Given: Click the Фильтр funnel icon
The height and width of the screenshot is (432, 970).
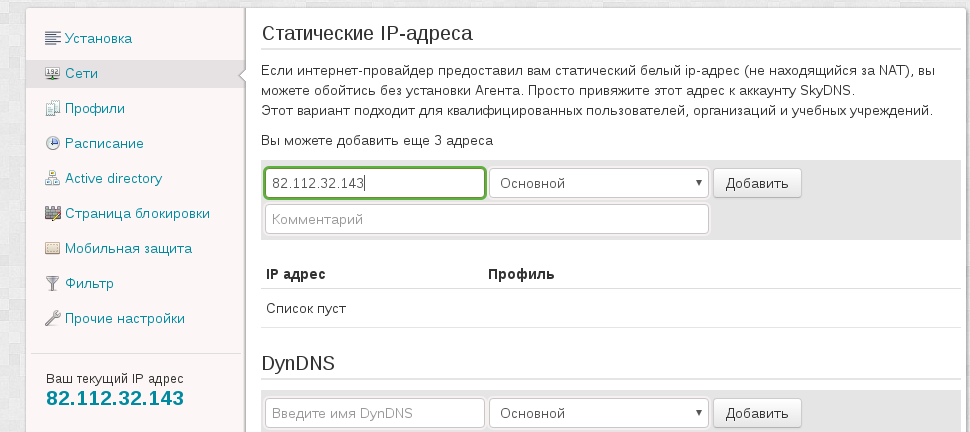Looking at the screenshot, I should (x=53, y=283).
